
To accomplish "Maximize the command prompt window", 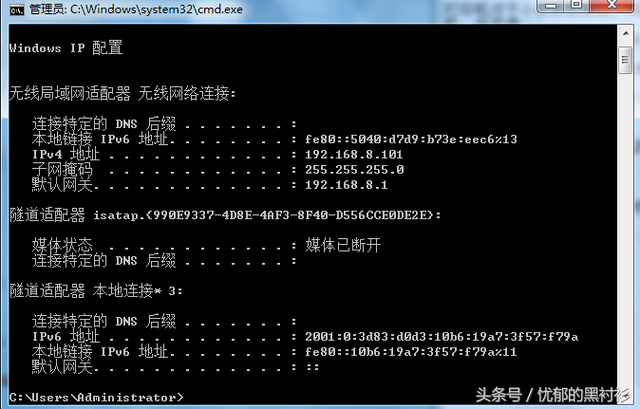I will tap(577, 5).
